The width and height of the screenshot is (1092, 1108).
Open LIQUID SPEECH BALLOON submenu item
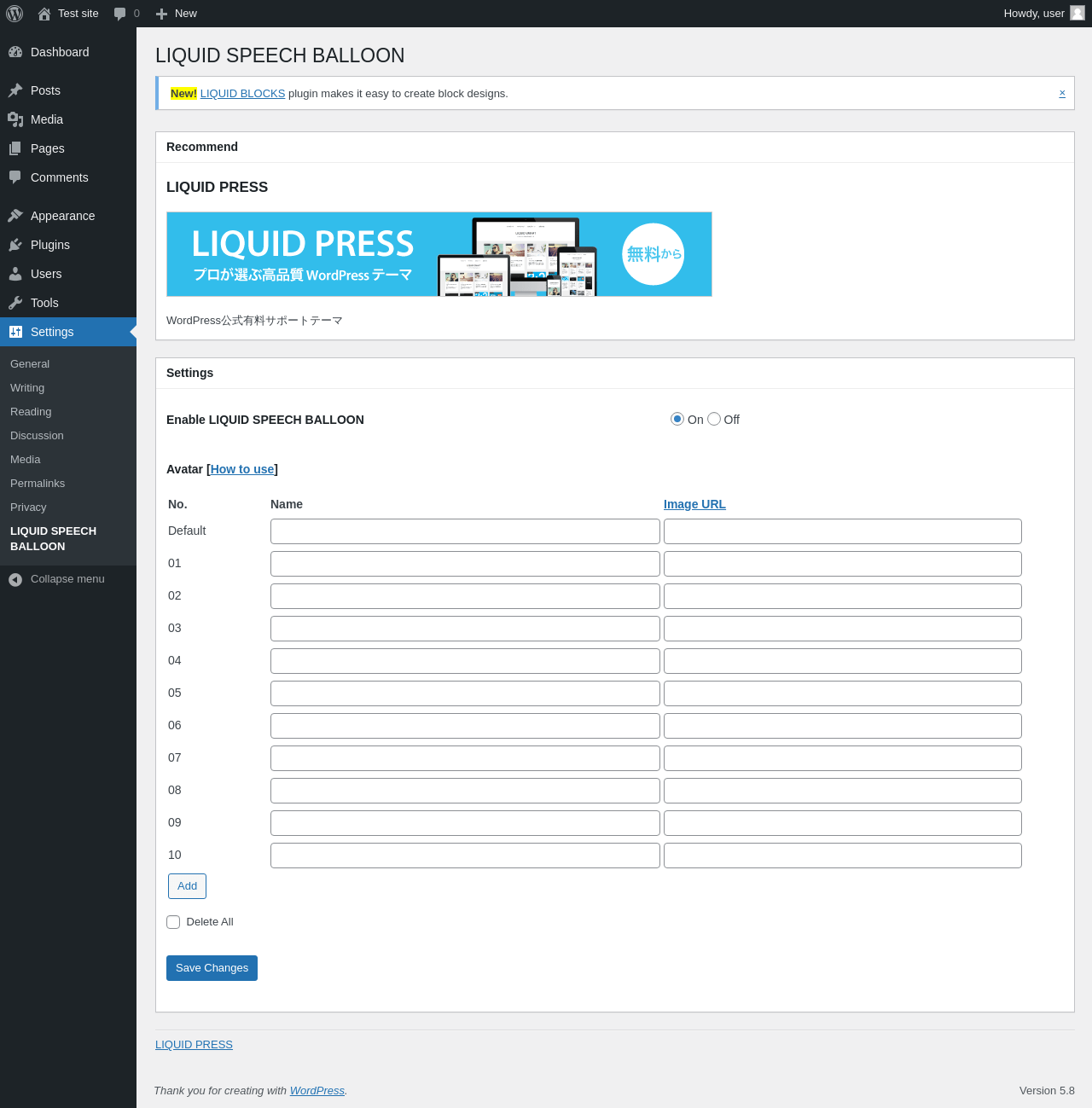tap(53, 539)
